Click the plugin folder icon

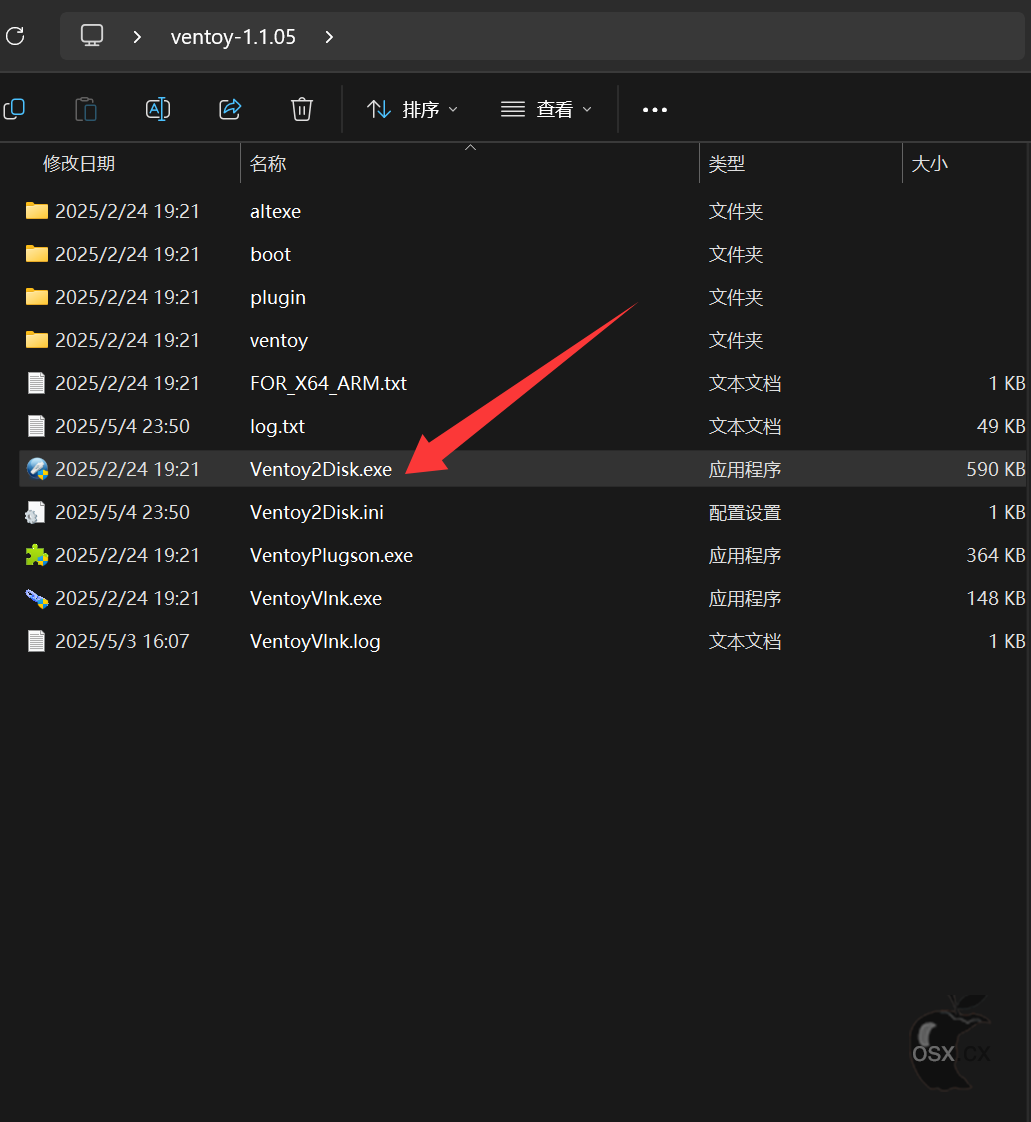pos(36,296)
